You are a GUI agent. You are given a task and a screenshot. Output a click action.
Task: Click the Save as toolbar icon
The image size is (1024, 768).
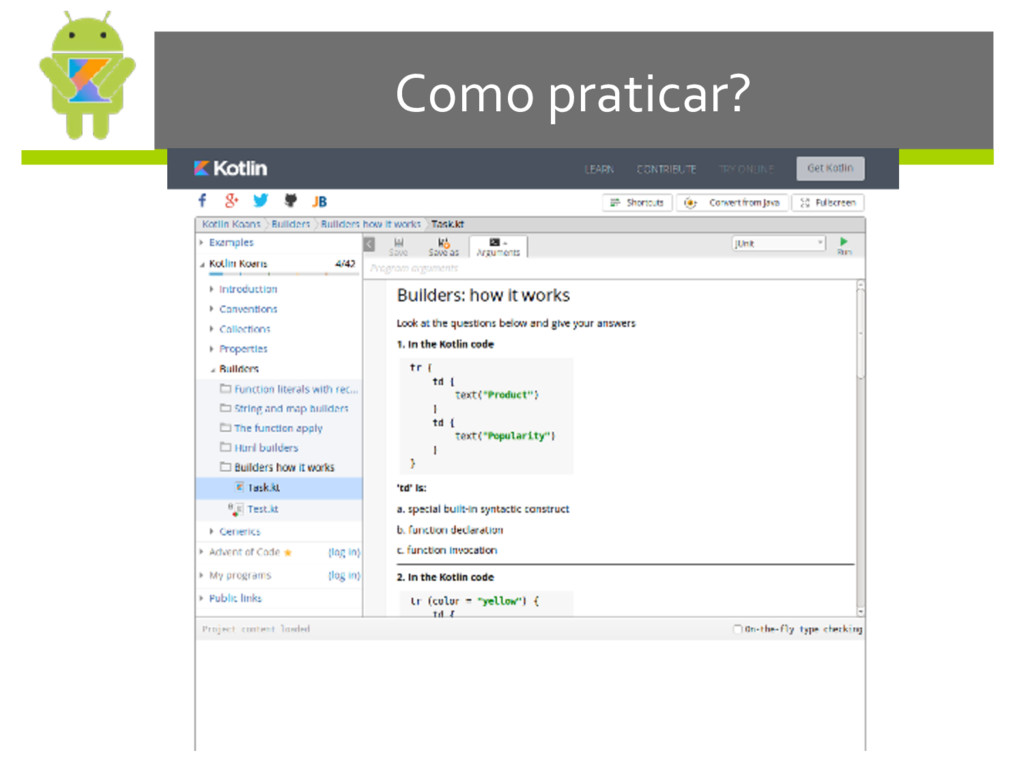pyautogui.click(x=443, y=247)
